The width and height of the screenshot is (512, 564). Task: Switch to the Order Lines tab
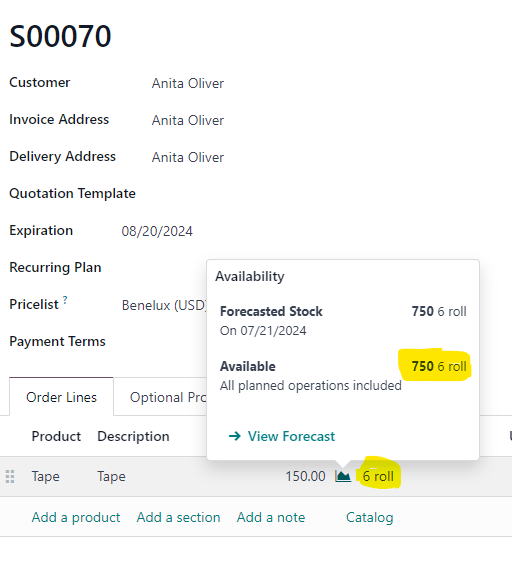click(x=61, y=397)
